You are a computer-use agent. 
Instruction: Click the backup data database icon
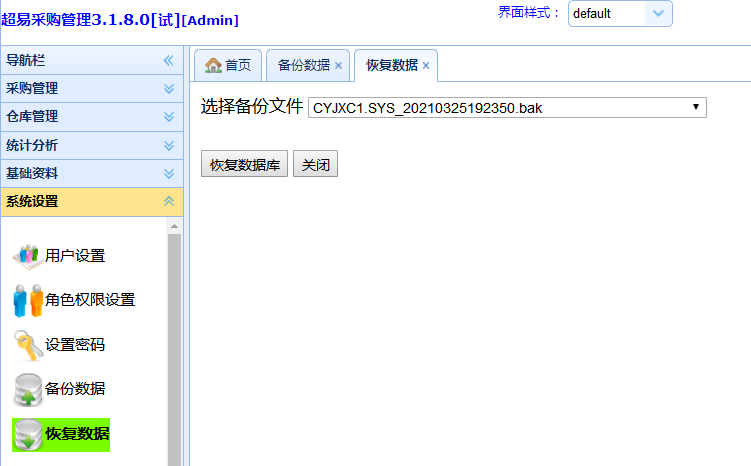27,389
